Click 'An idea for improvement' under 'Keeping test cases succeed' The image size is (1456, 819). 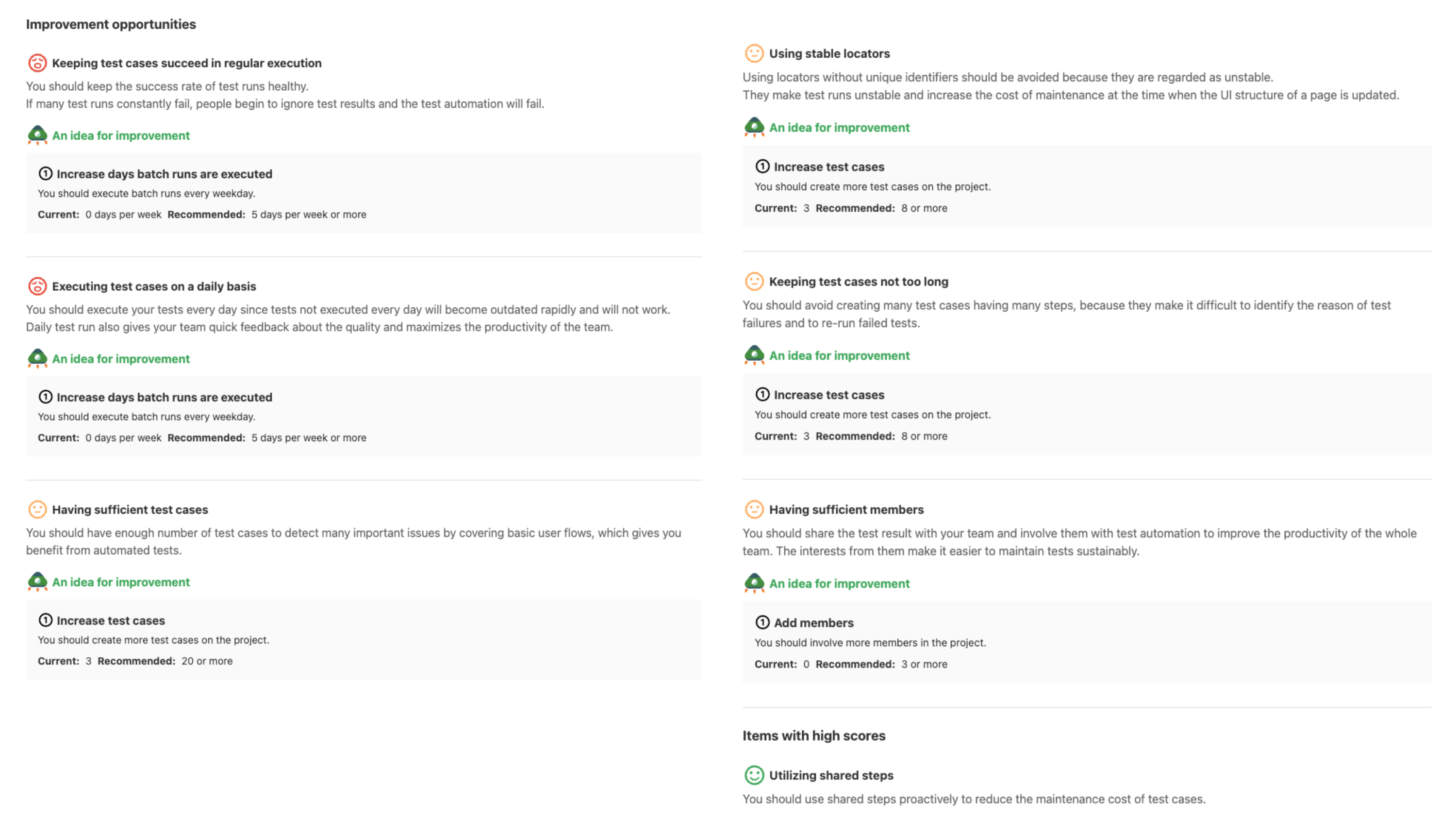tap(120, 135)
